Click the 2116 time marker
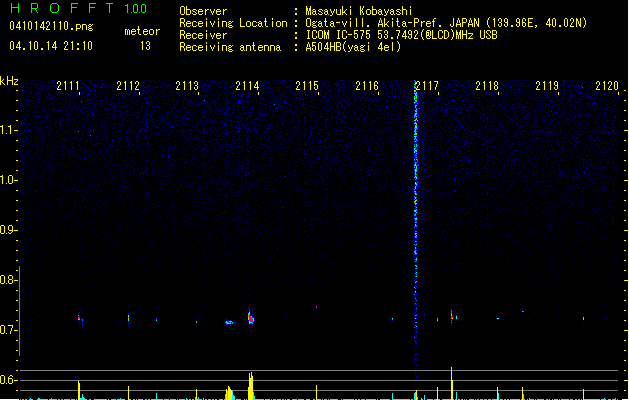629x400 pixels. [x=367, y=86]
